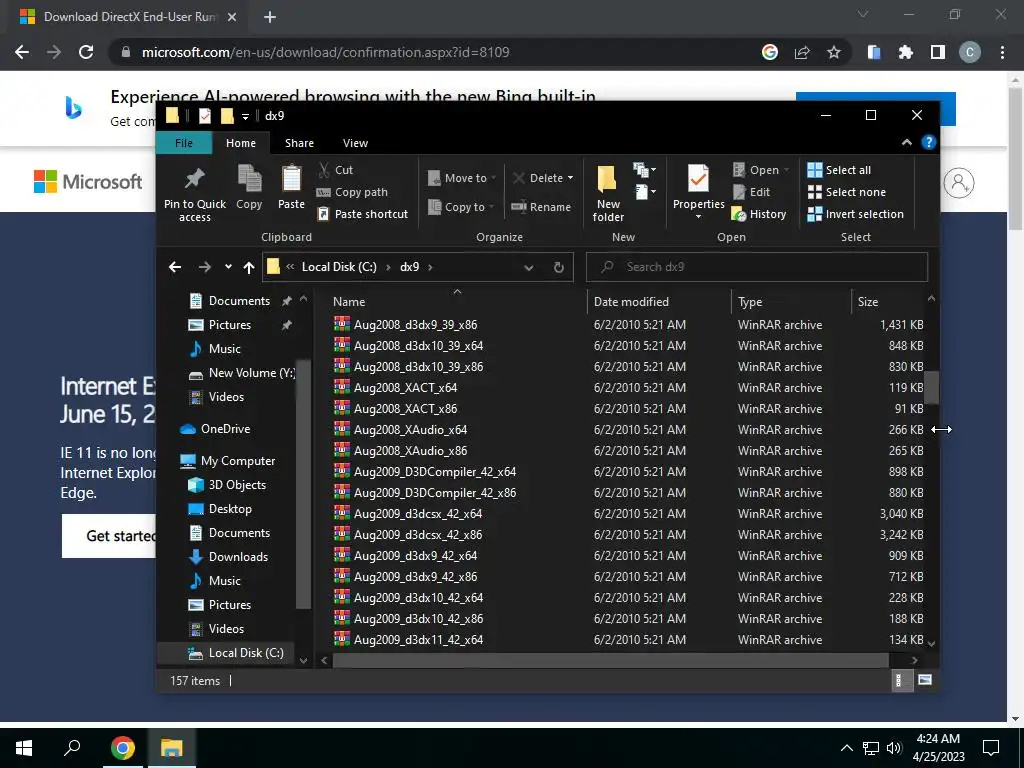Open file History

[x=759, y=214]
